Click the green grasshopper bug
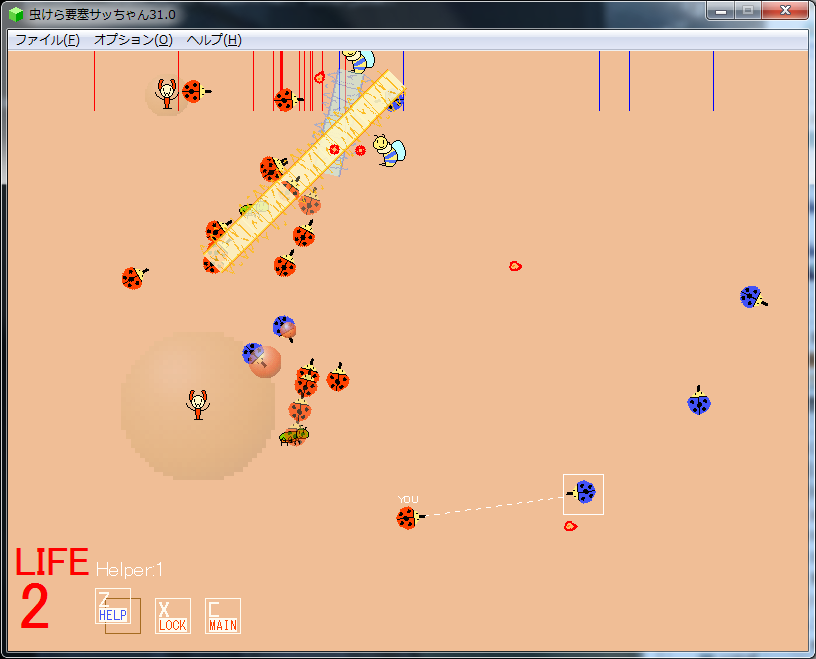Viewport: 816px width, 659px height. click(x=294, y=436)
